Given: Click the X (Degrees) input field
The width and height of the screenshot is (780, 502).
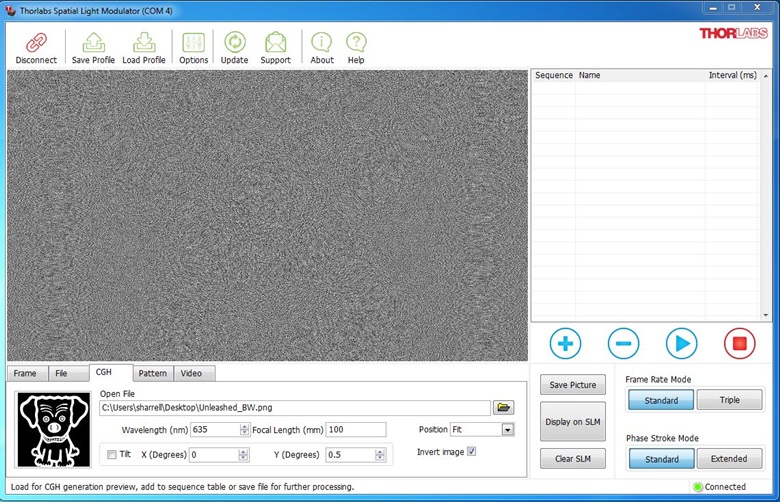Looking at the screenshot, I should pyautogui.click(x=214, y=455).
